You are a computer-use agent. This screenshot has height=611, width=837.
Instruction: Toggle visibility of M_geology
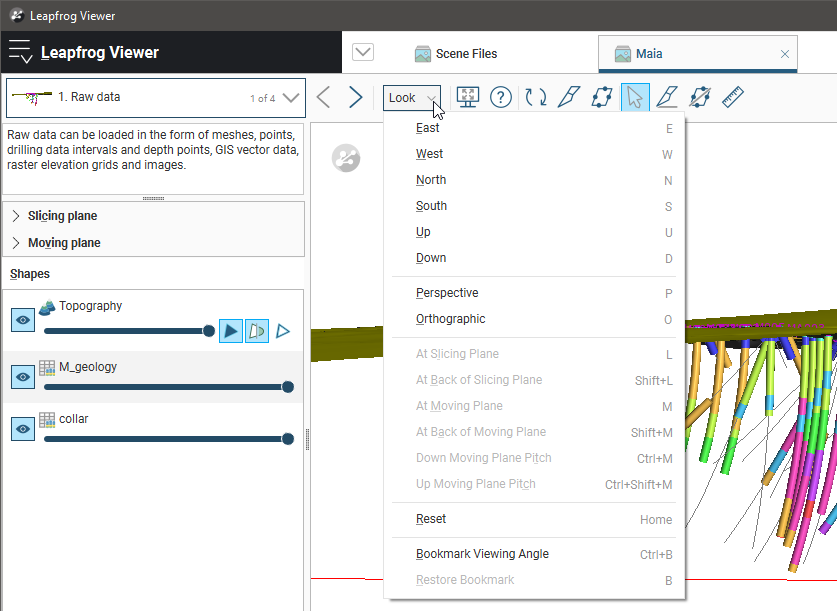click(x=23, y=377)
